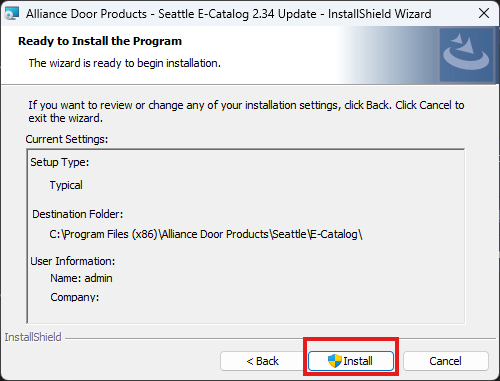The width and height of the screenshot is (500, 381).
Task: Click the InstallShield brand label
Action: pos(33,337)
